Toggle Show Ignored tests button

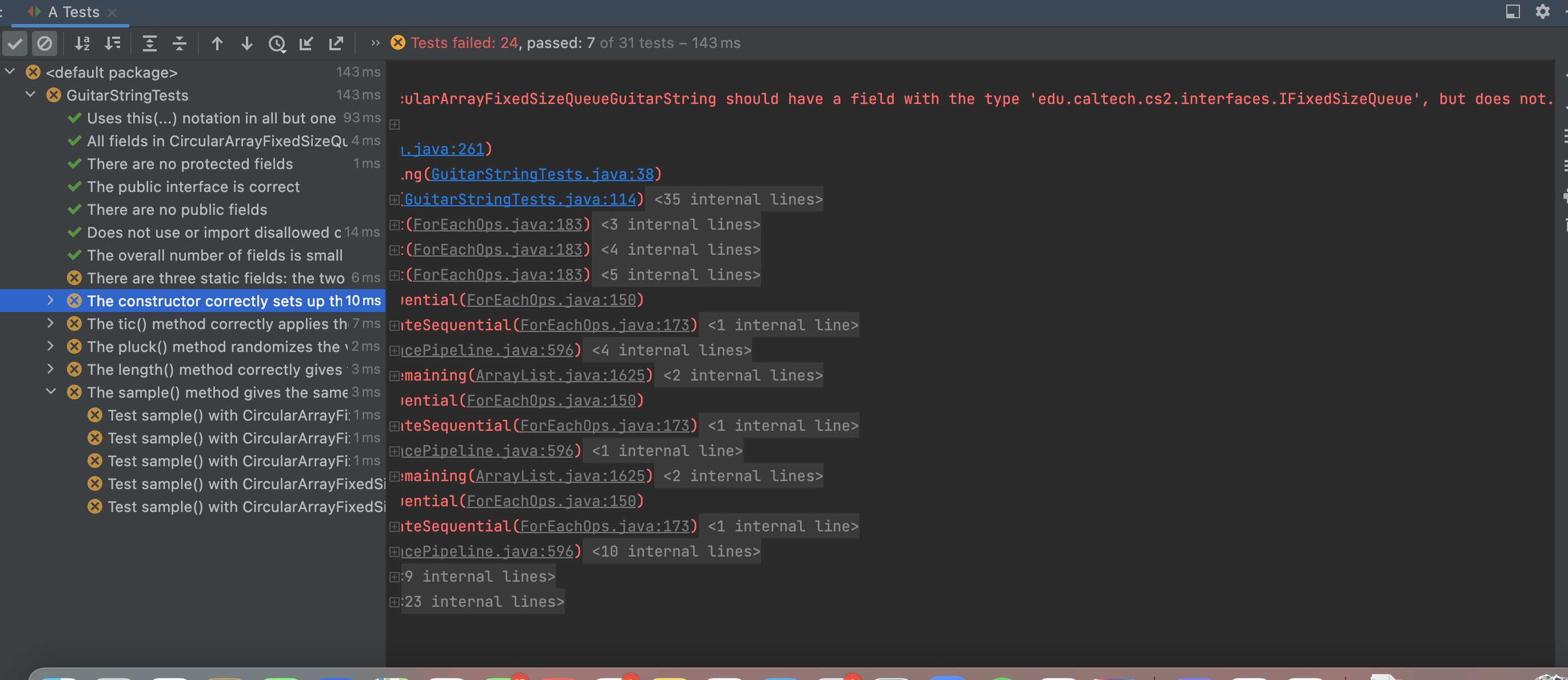(45, 44)
